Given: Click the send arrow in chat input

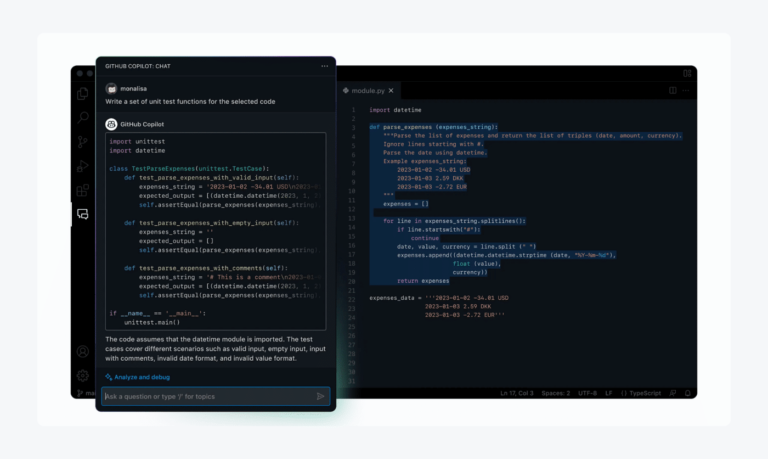Looking at the screenshot, I should pyautogui.click(x=320, y=396).
